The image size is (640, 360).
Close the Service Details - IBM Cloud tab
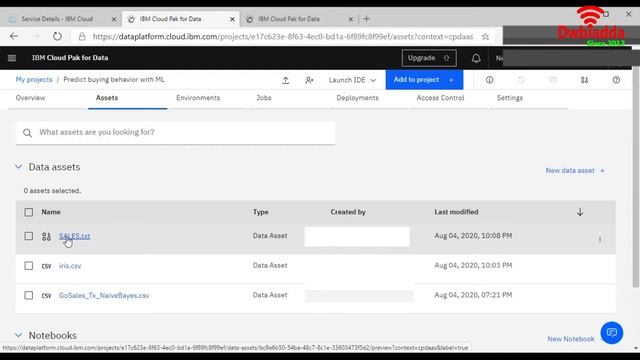click(114, 19)
